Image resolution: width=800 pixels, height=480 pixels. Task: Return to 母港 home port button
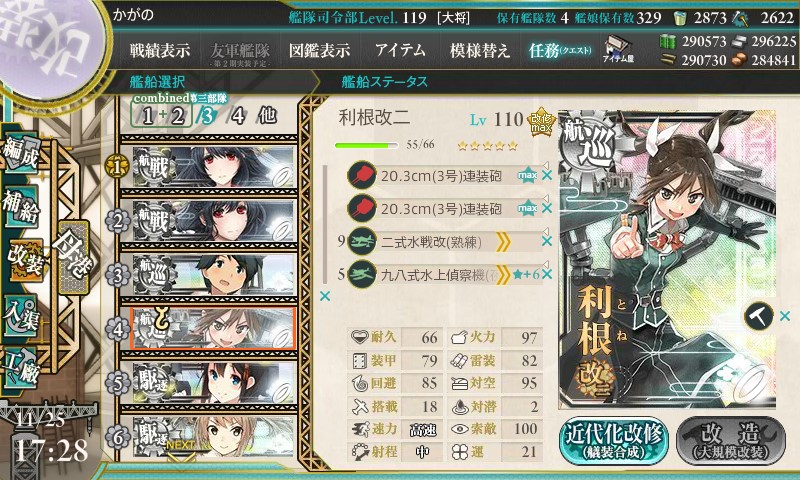73,258
